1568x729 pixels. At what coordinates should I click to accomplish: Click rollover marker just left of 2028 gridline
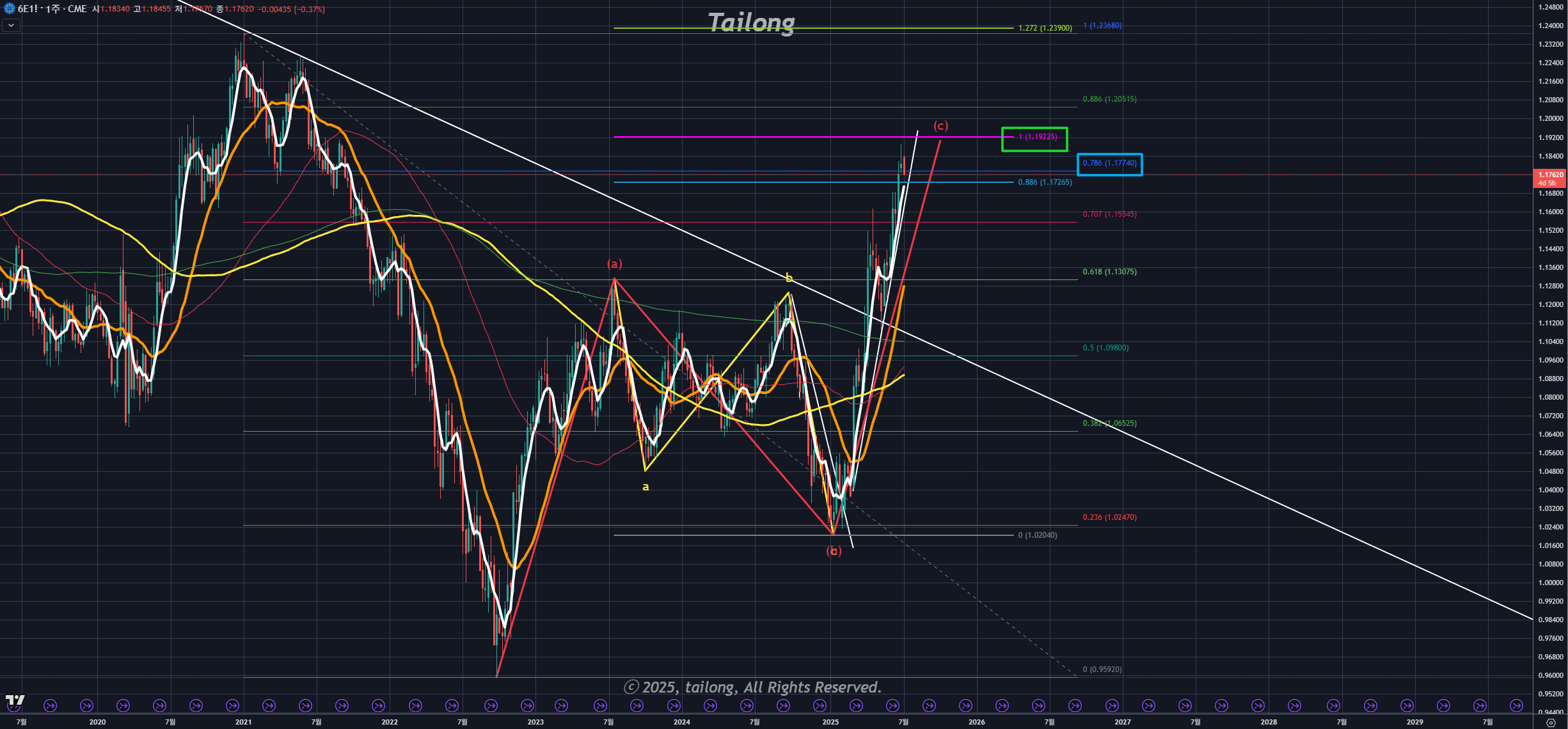pos(1258,705)
